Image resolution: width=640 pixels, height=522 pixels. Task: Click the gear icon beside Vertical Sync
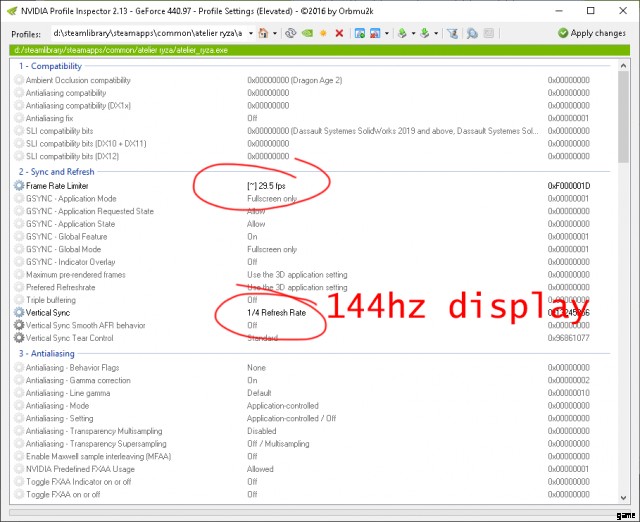[x=19, y=312]
